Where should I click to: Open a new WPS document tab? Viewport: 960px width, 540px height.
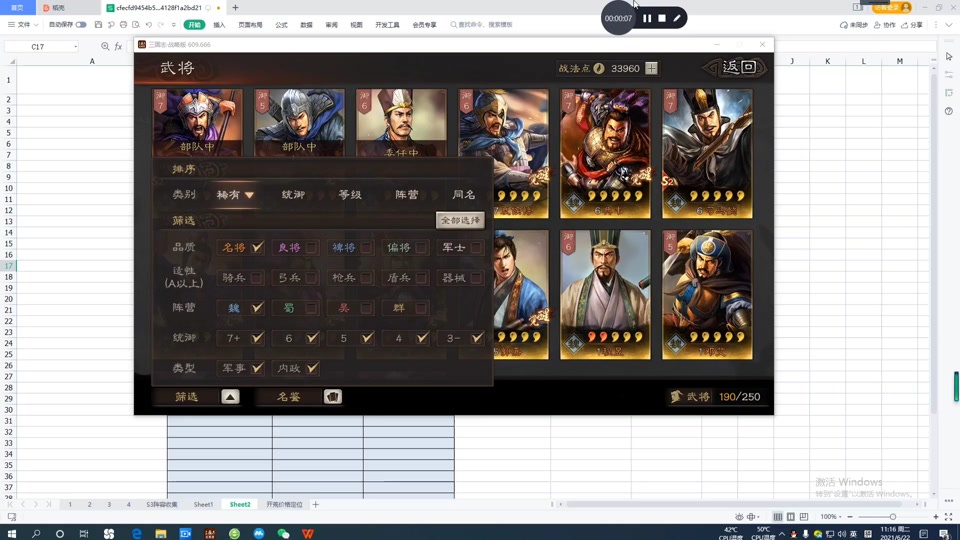[235, 7]
